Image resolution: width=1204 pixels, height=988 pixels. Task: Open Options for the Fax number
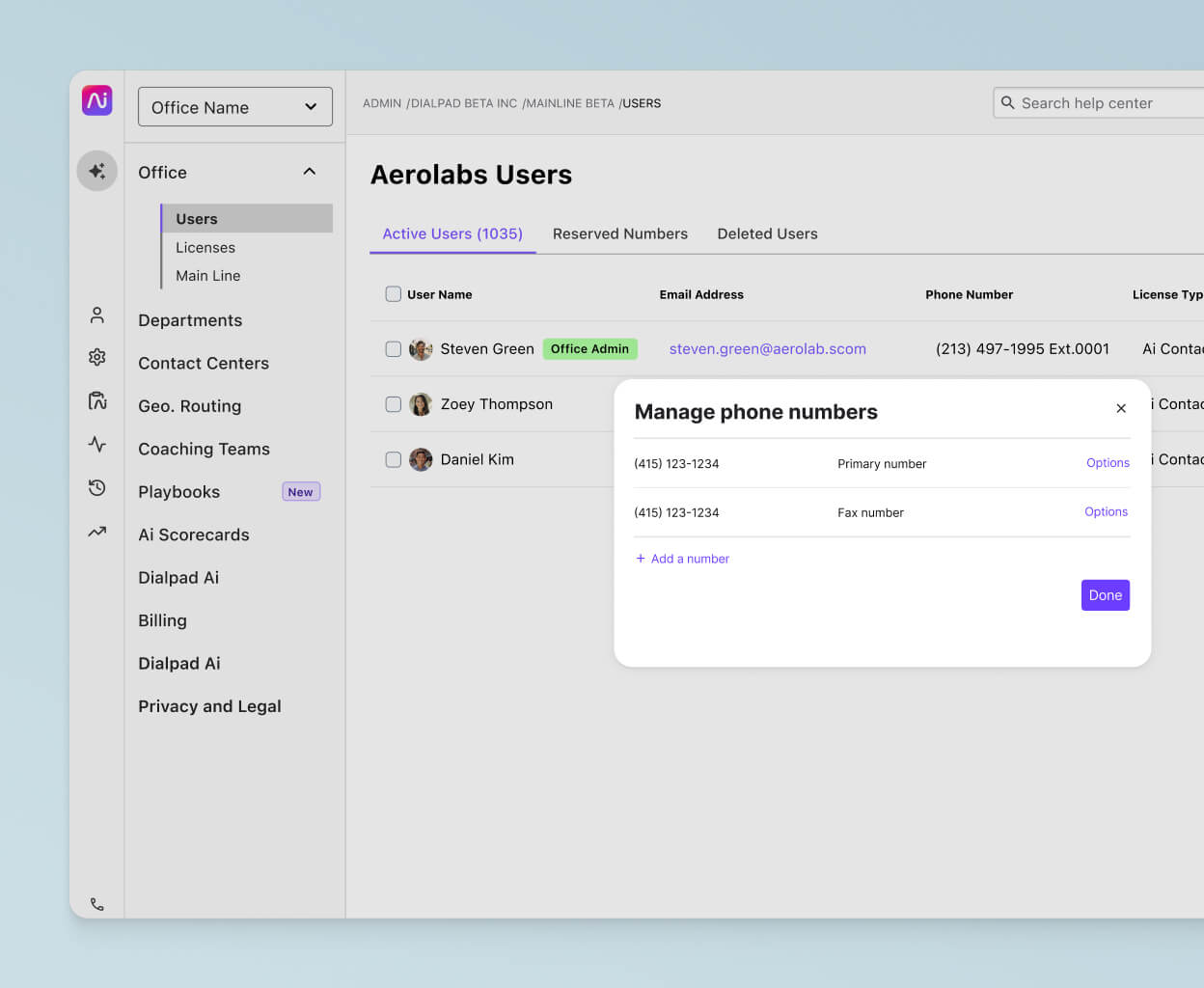pyautogui.click(x=1106, y=512)
